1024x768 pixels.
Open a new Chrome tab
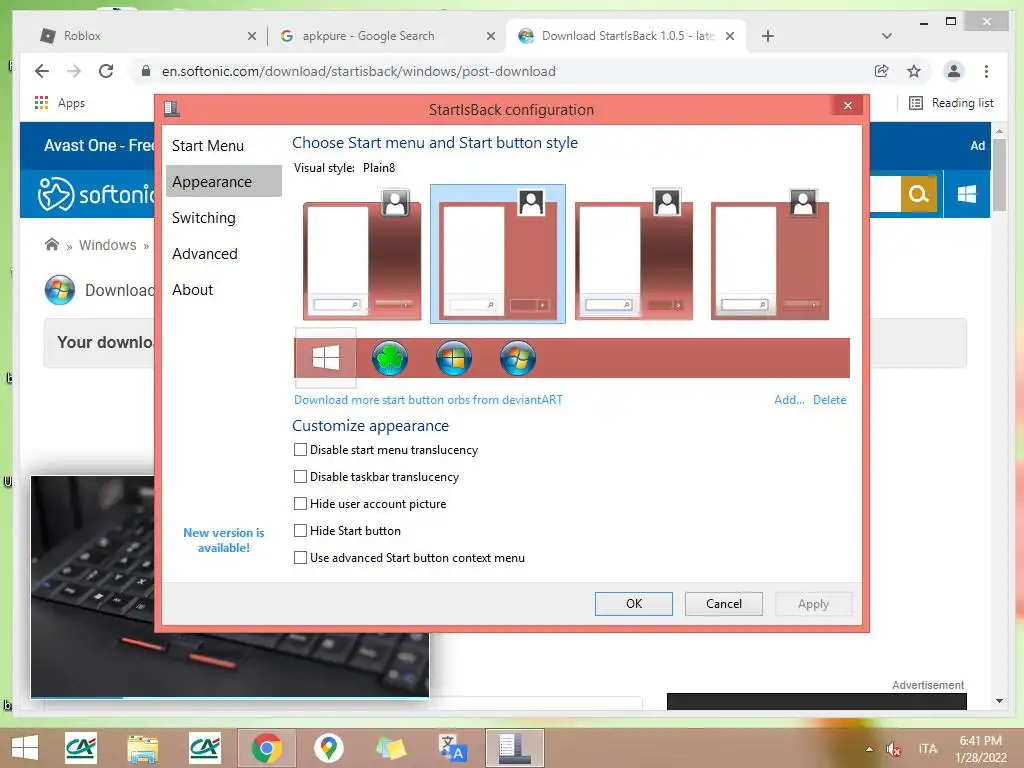click(768, 37)
